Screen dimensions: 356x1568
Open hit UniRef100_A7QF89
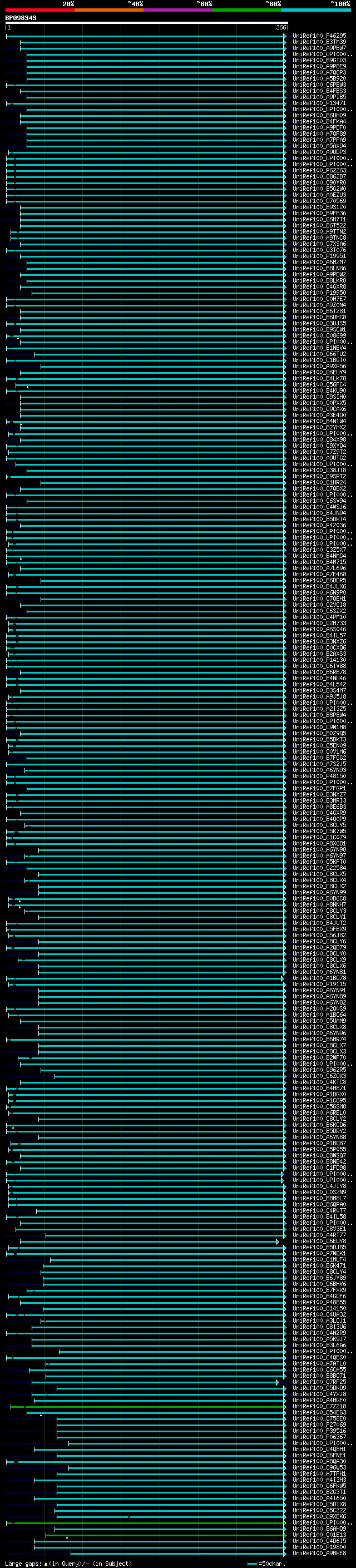point(319,134)
